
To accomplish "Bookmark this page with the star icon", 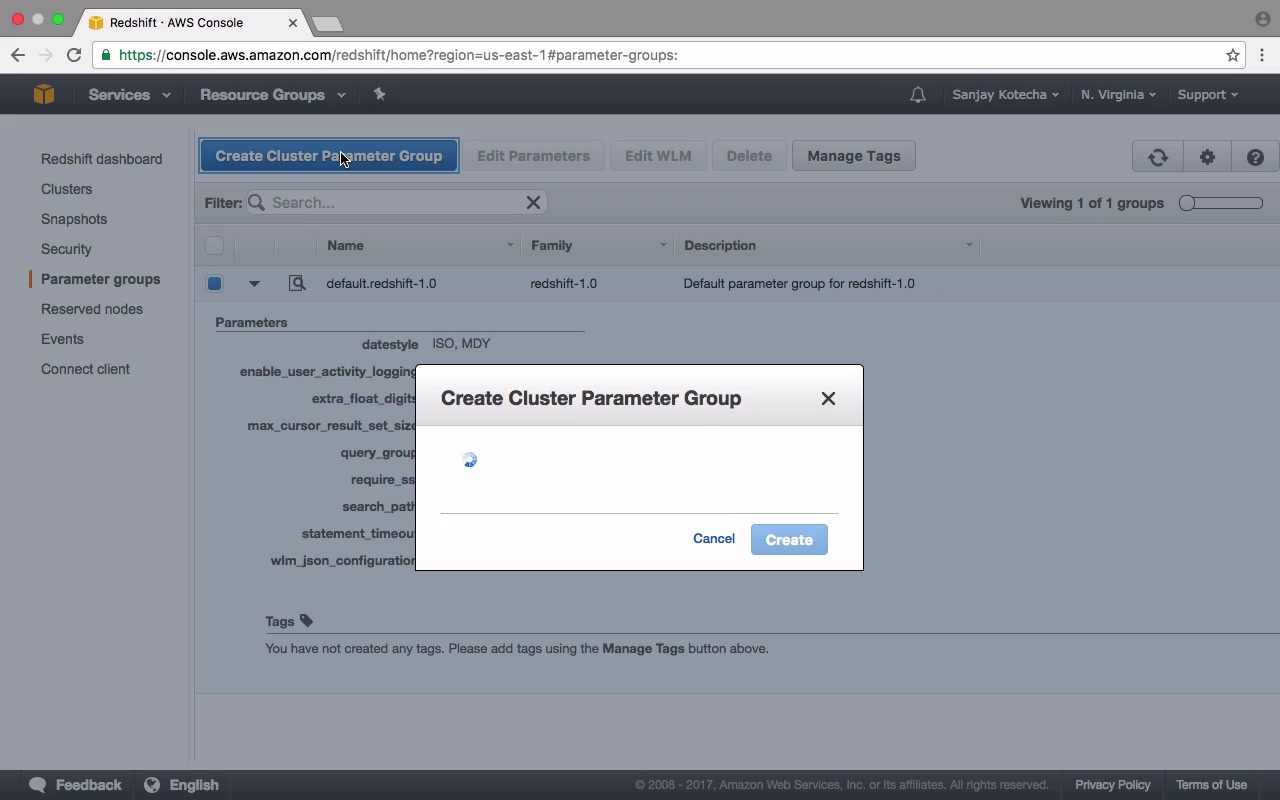I will (x=1233, y=55).
